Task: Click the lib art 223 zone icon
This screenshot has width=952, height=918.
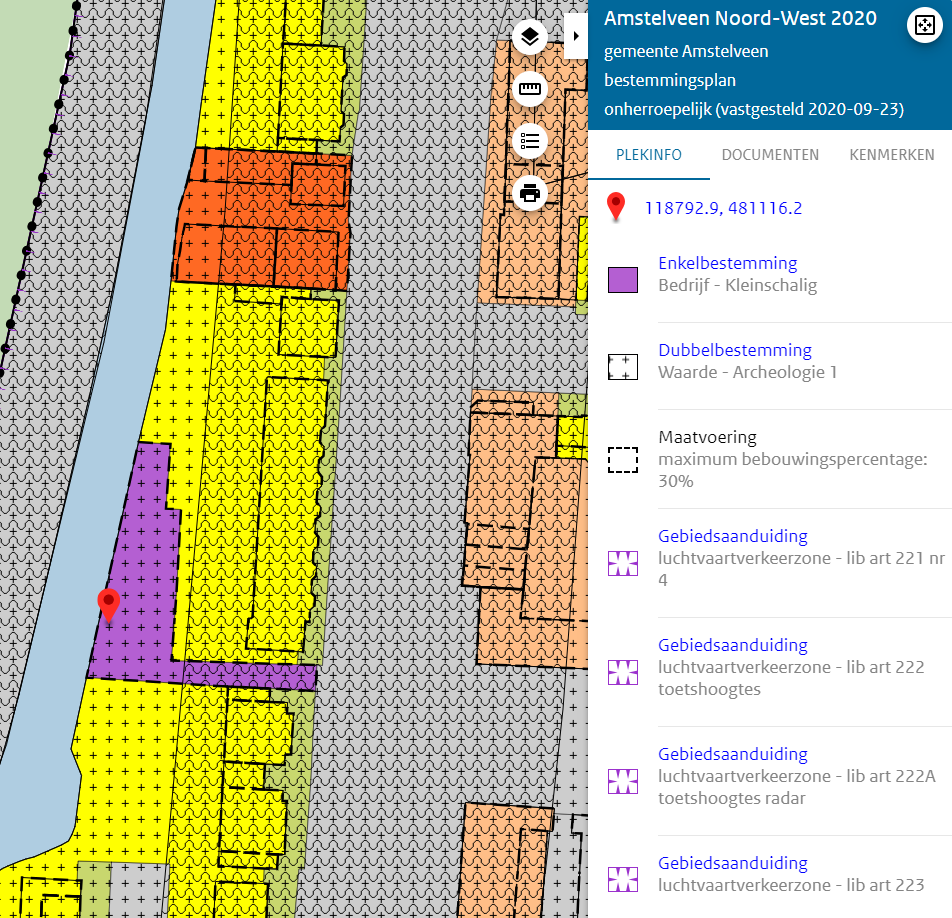Action: [x=623, y=879]
